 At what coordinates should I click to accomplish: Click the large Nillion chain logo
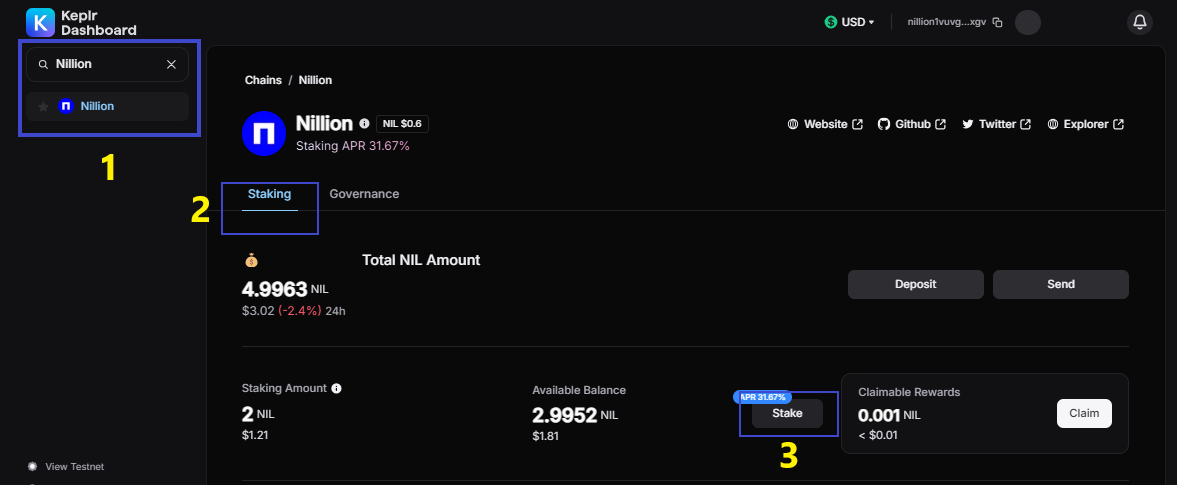[263, 133]
